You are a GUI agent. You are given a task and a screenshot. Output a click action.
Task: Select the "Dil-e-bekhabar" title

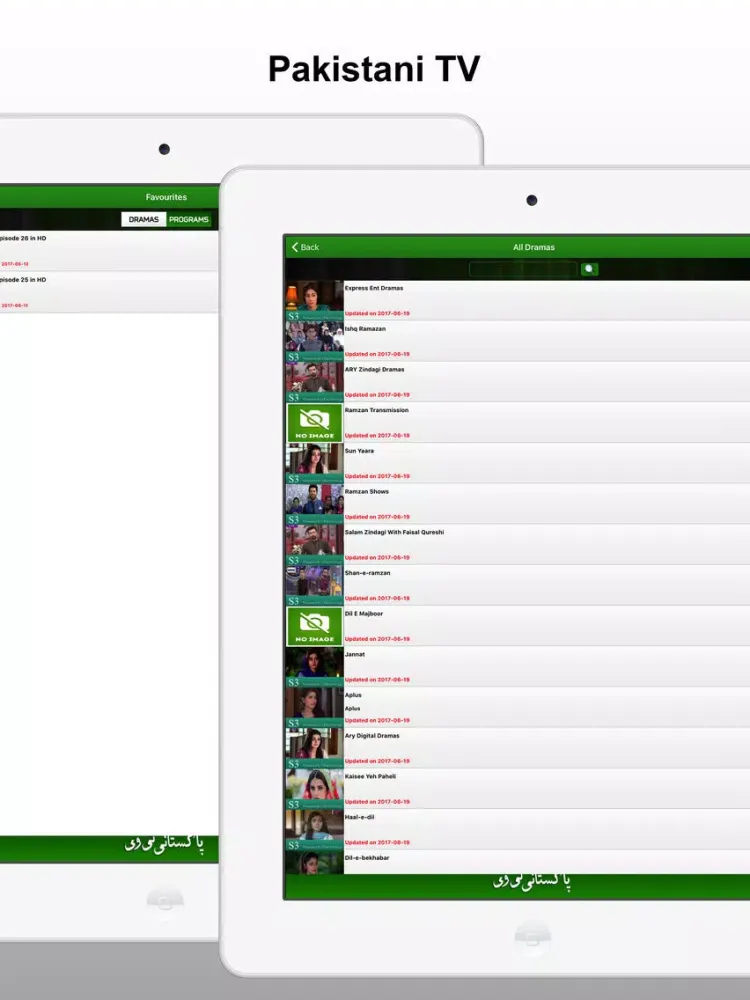(367, 858)
